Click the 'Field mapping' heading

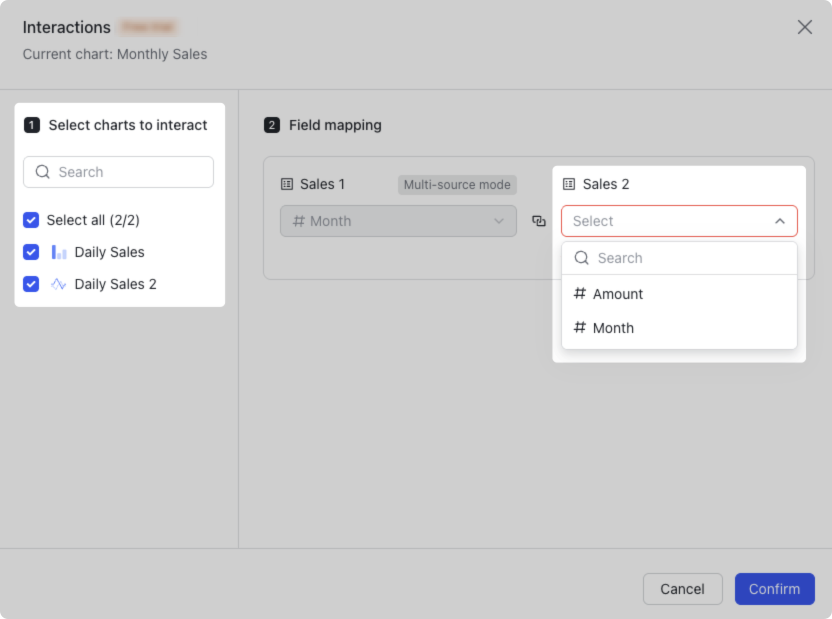[335, 125]
